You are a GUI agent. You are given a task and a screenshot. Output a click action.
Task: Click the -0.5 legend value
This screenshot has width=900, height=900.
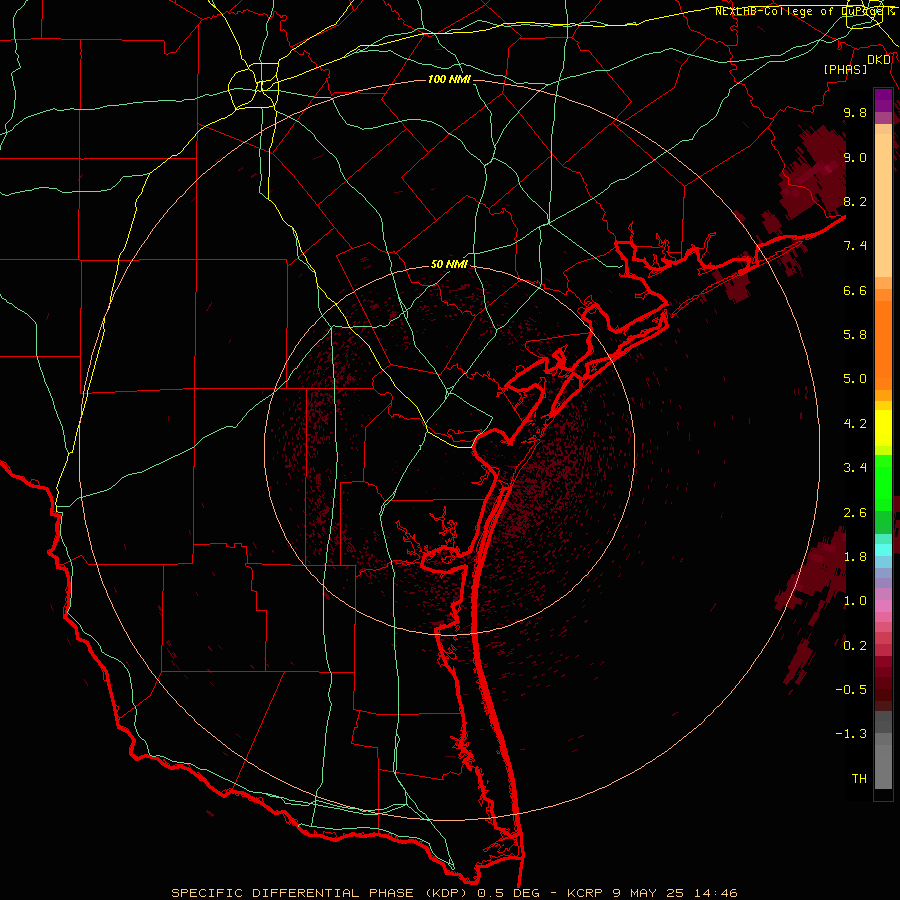pyautogui.click(x=851, y=690)
